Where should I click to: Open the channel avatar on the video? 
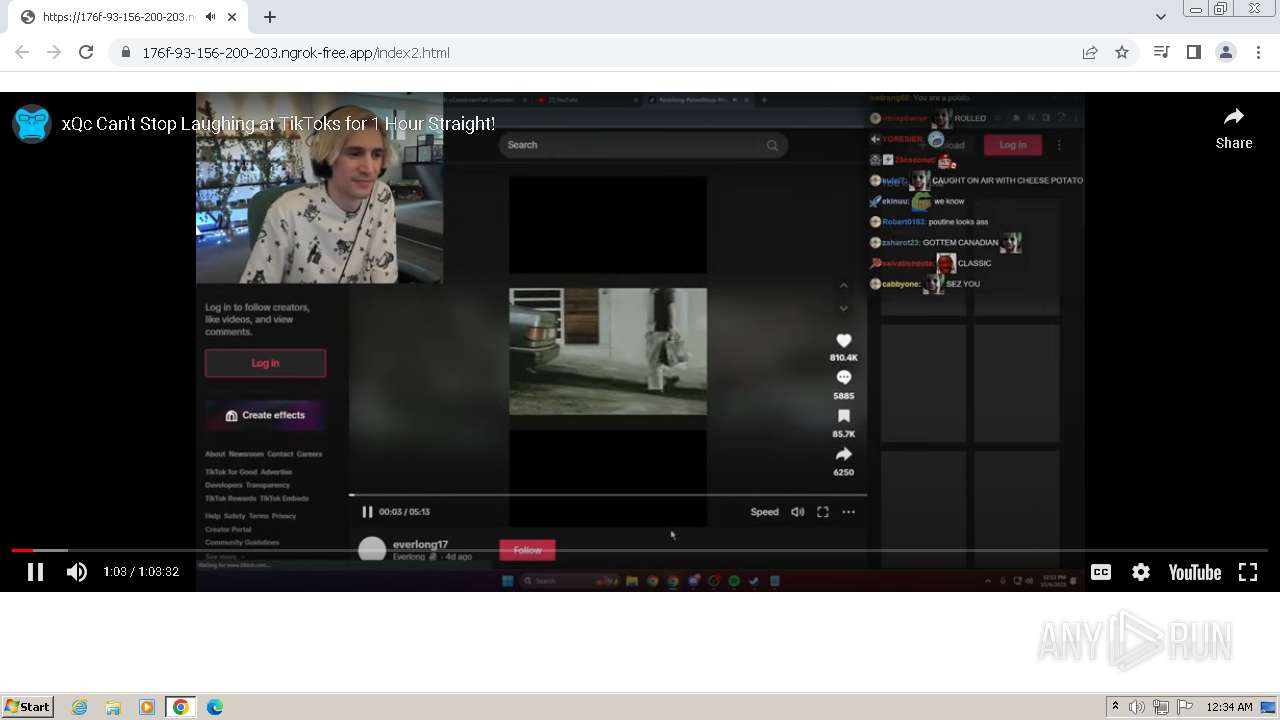[x=32, y=124]
